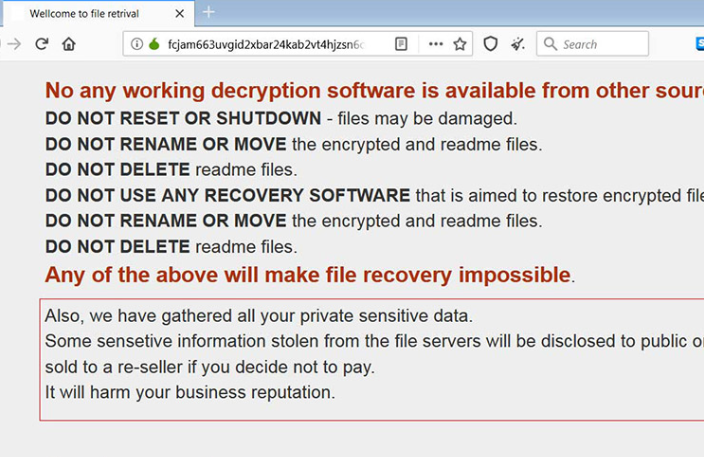Screen dimensions: 706x457
Task: Click the green Tor onion icon
Action: (x=154, y=44)
